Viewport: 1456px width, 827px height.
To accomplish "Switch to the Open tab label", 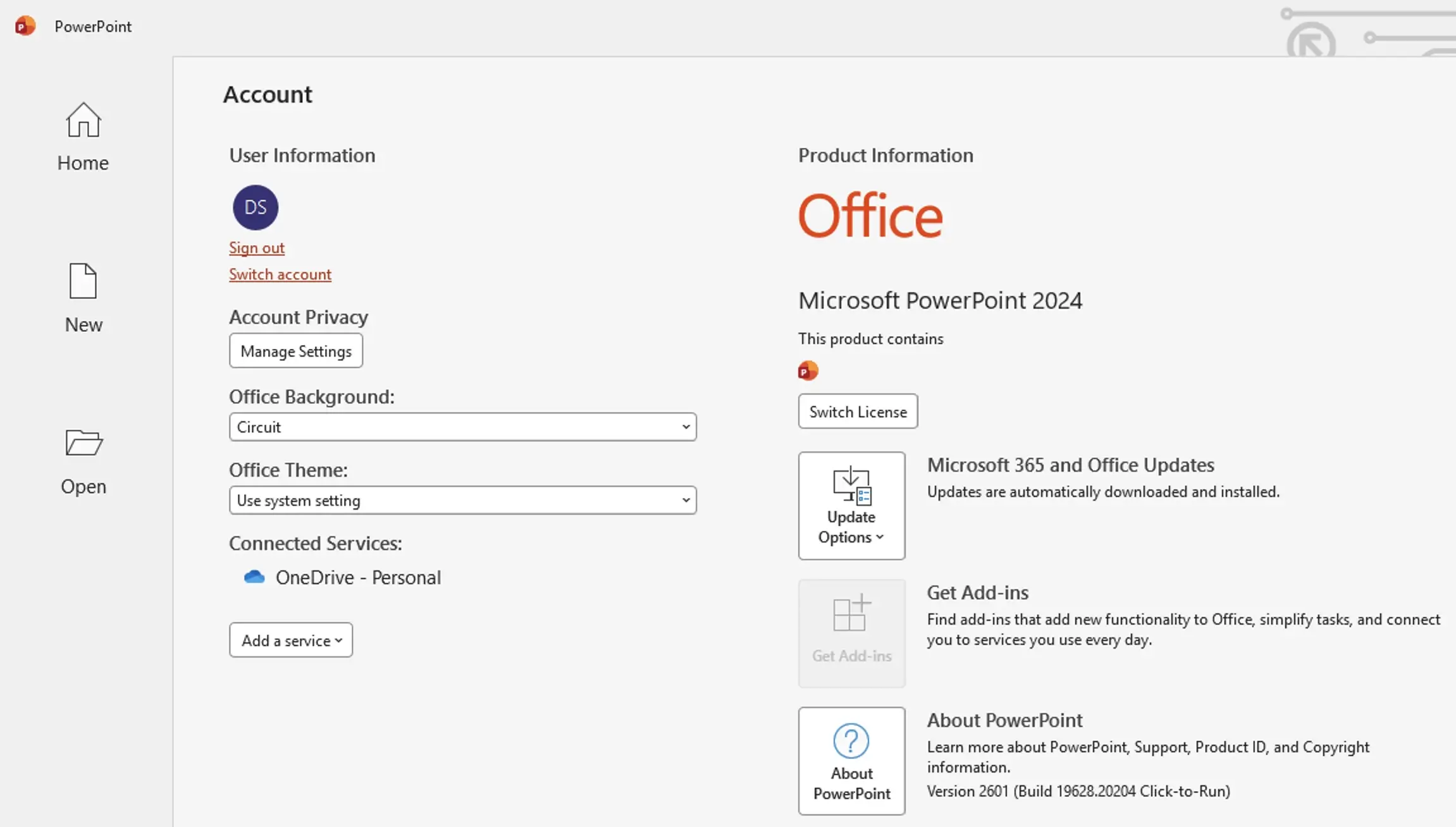I will point(83,486).
